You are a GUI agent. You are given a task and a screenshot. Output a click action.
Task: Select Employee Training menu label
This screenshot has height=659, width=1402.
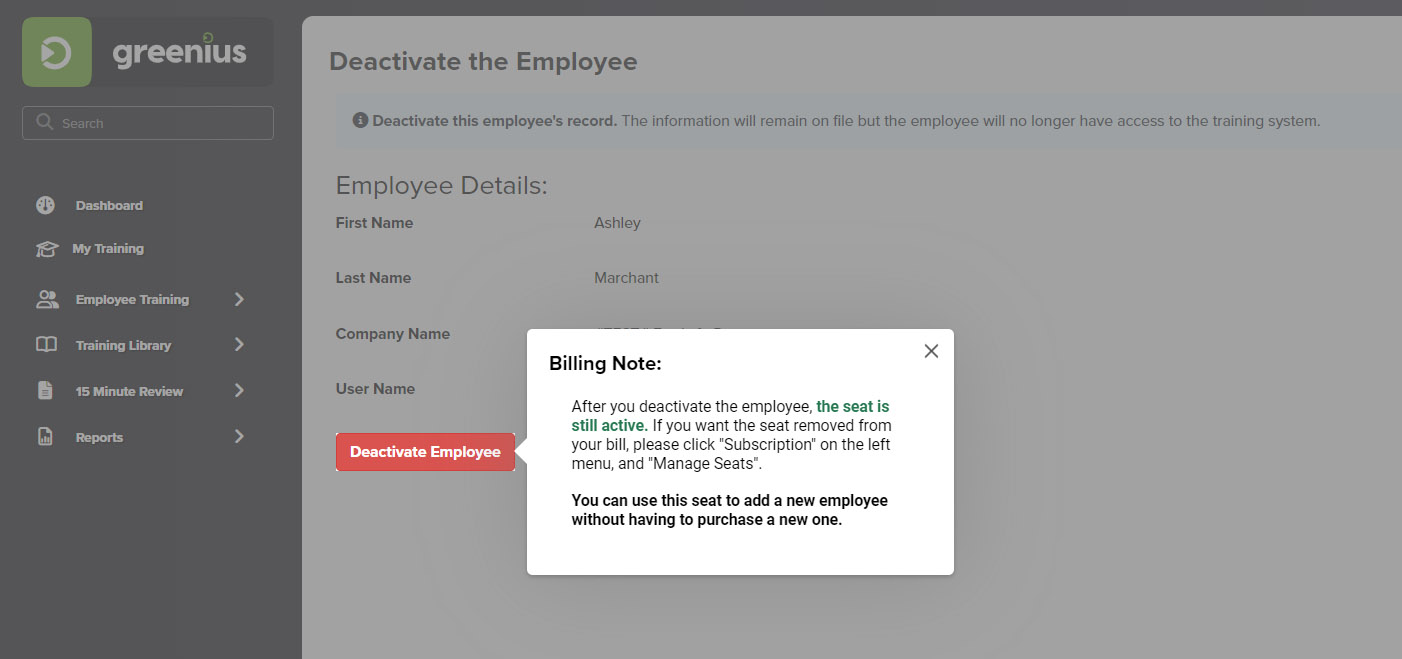[132, 299]
